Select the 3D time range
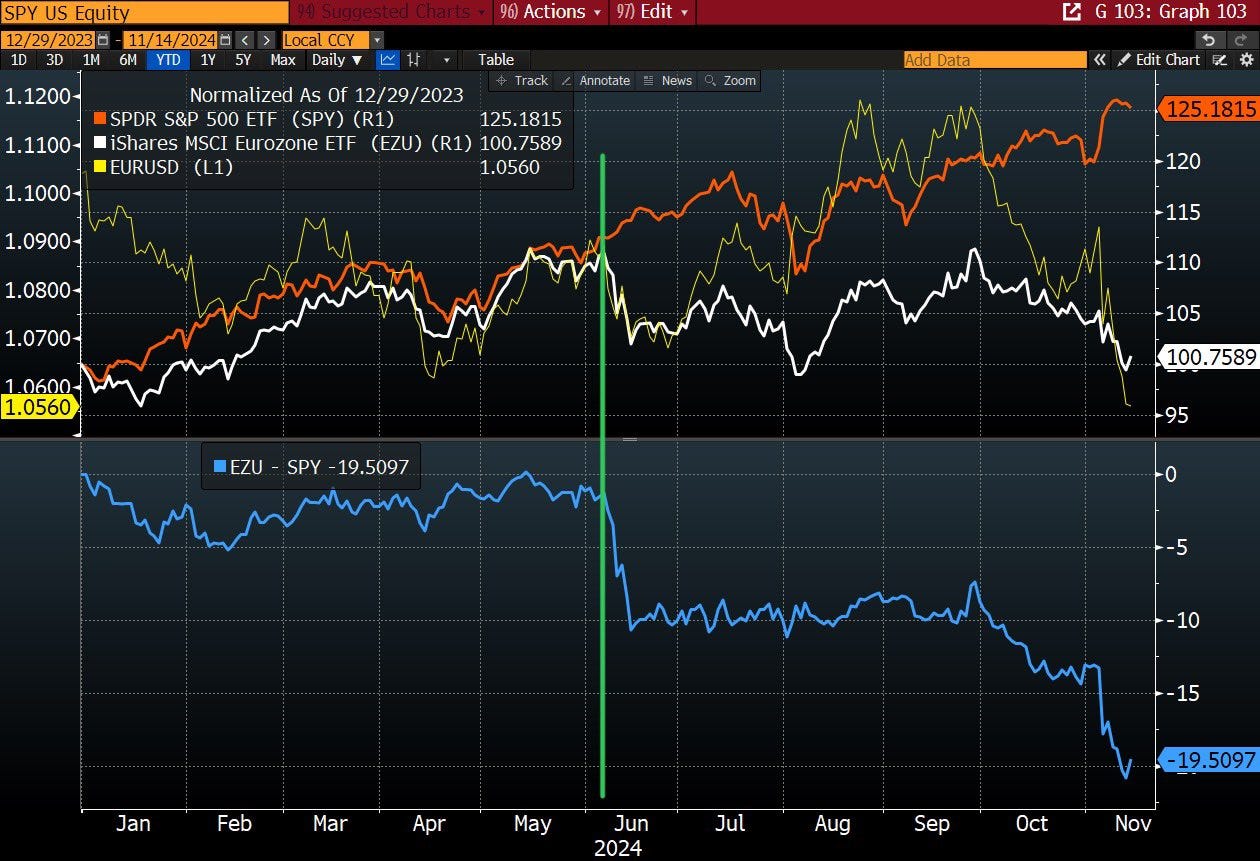Screen dimensions: 1260x861 pyautogui.click(x=54, y=60)
